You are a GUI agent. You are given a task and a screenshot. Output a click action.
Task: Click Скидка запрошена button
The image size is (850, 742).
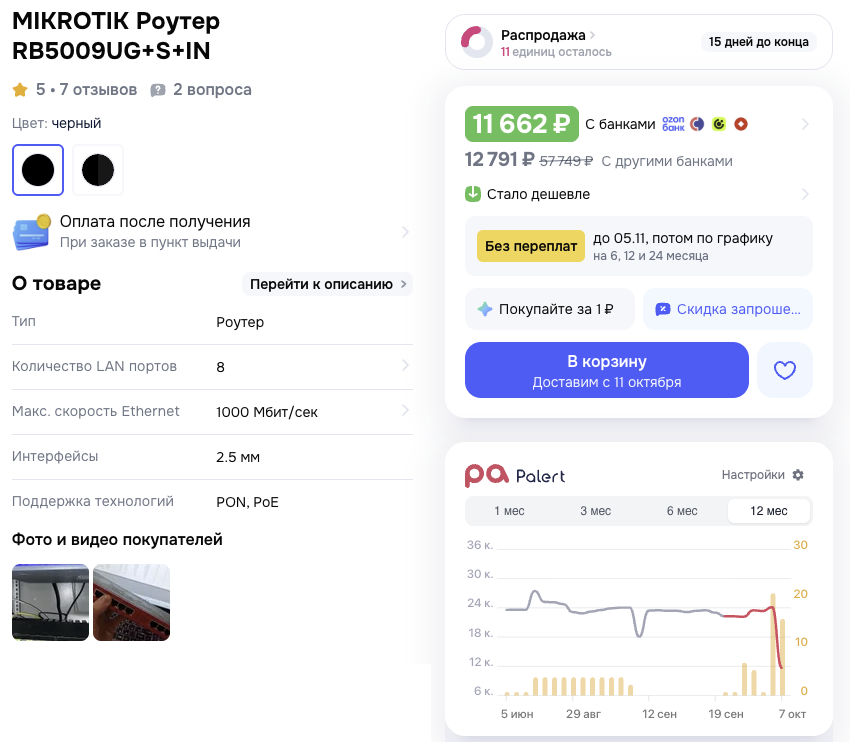(727, 309)
